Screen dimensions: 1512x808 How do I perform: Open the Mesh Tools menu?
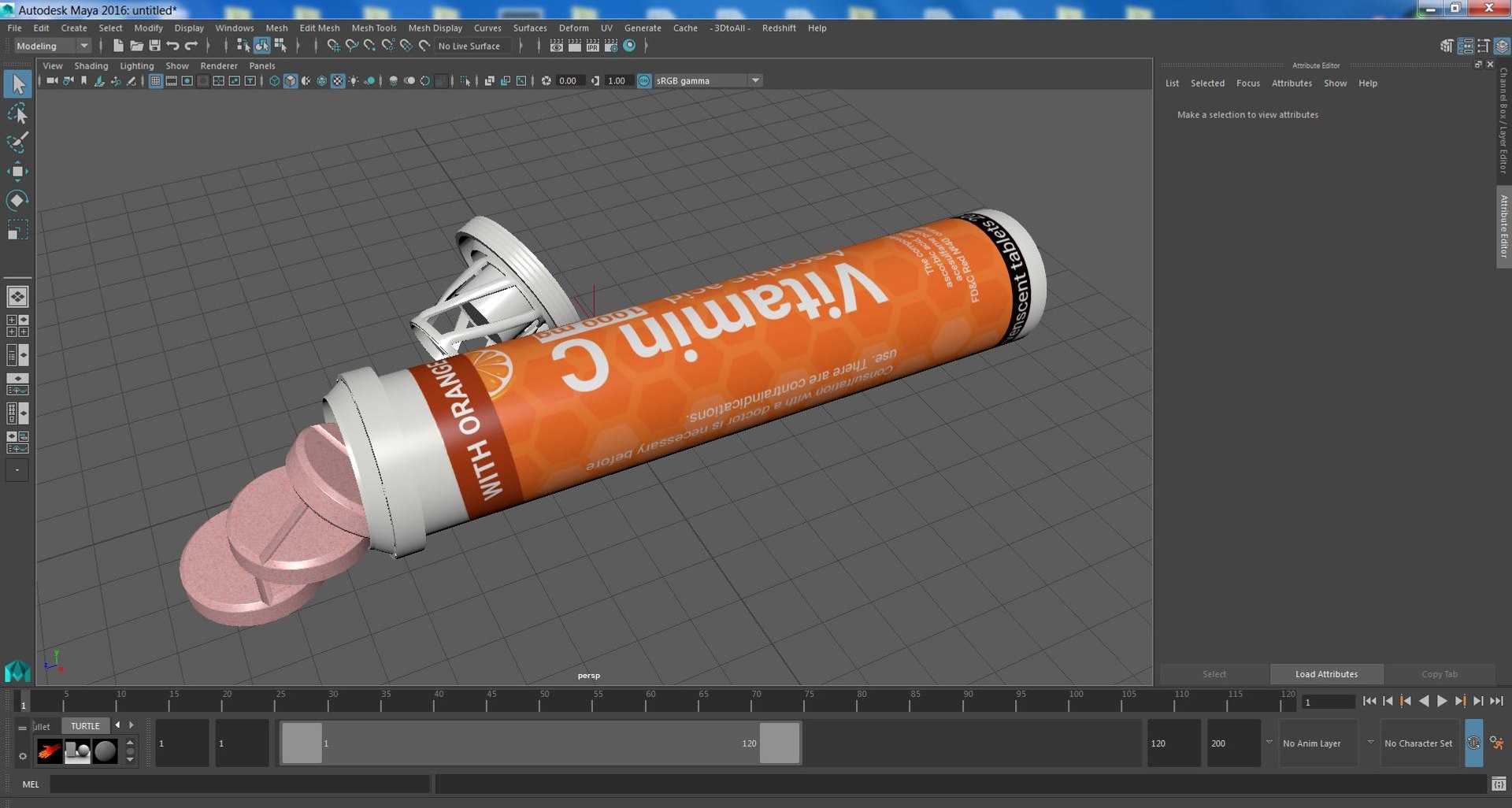(x=374, y=28)
